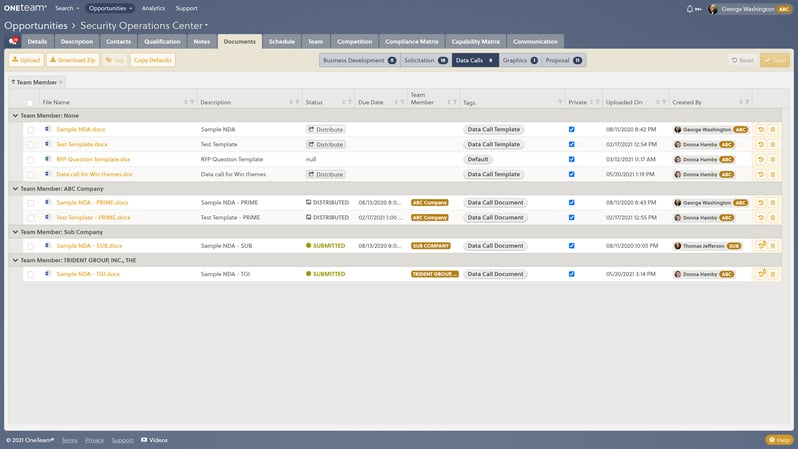Click review icon for Sample NDA - TGI.docx row
Viewport: 798px width, 449px height.
pyautogui.click(x=761, y=274)
